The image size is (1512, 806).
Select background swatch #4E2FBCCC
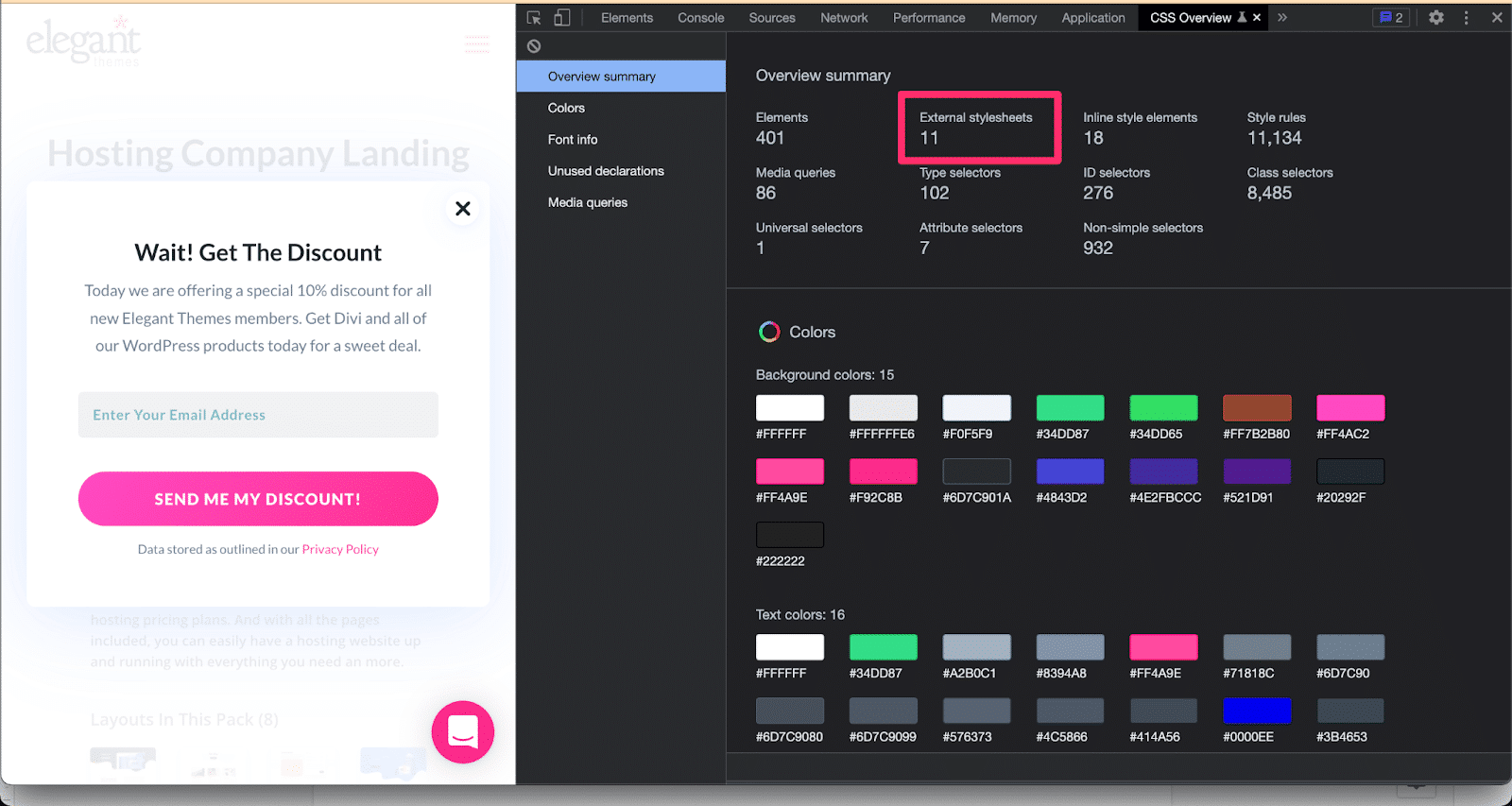(1163, 472)
